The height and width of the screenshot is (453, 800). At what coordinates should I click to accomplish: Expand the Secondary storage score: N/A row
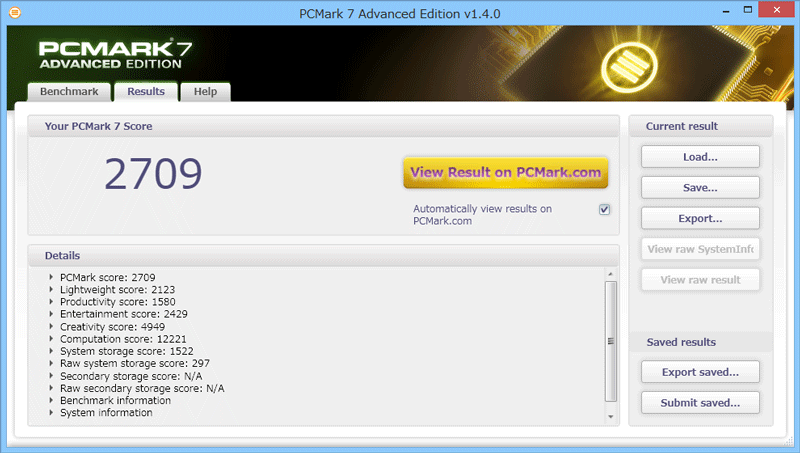pos(51,376)
